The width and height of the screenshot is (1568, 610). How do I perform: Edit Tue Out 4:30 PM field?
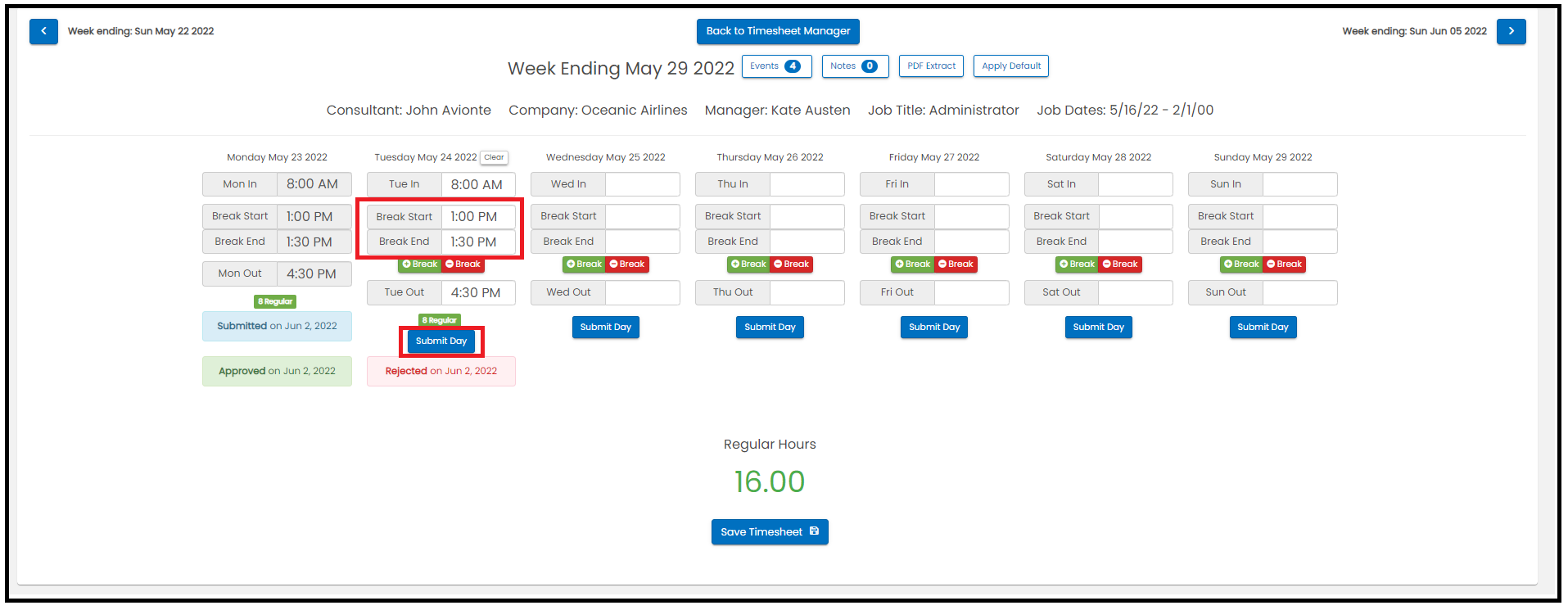tap(478, 293)
